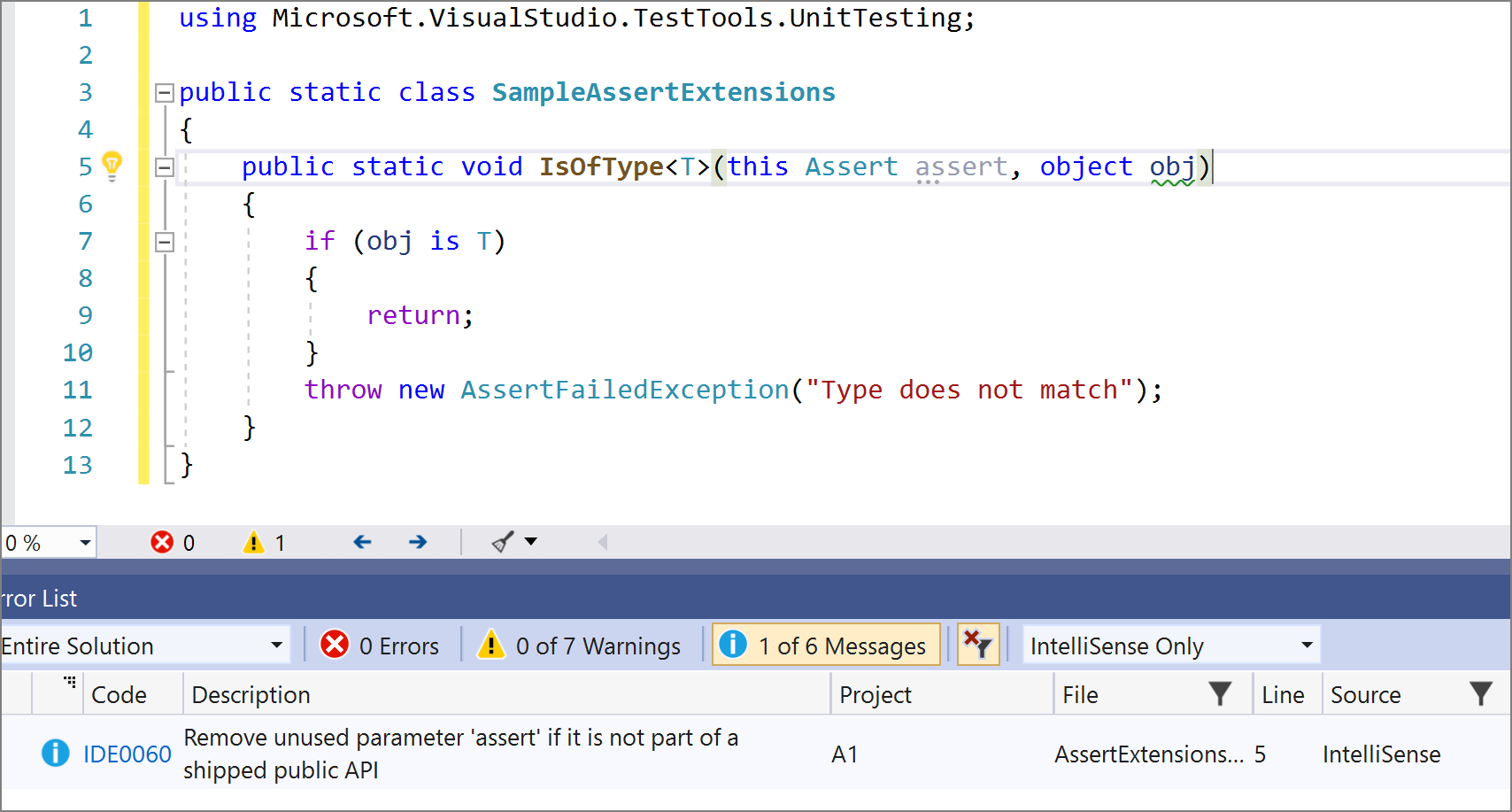This screenshot has width=1512, height=812.
Task: Click the grayed-out 'assert' parameter
Action: tap(961, 166)
